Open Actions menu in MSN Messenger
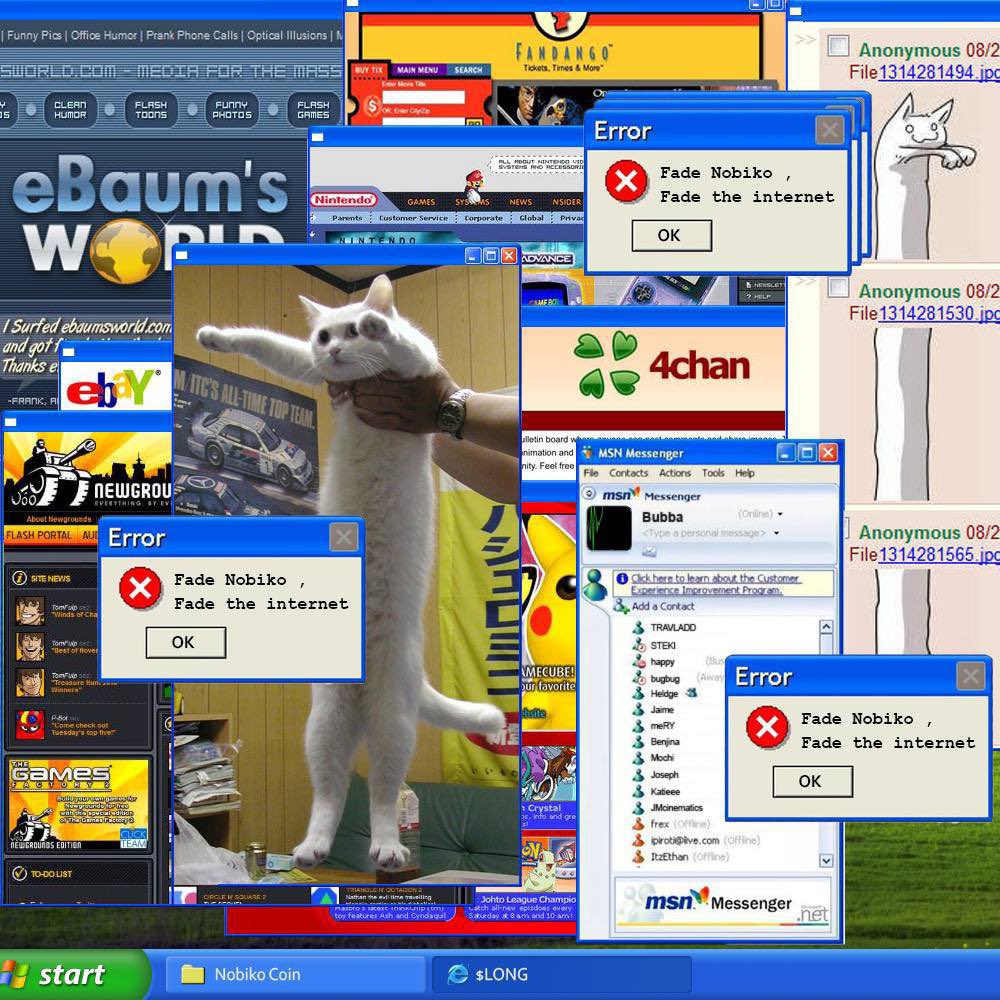 (x=675, y=473)
